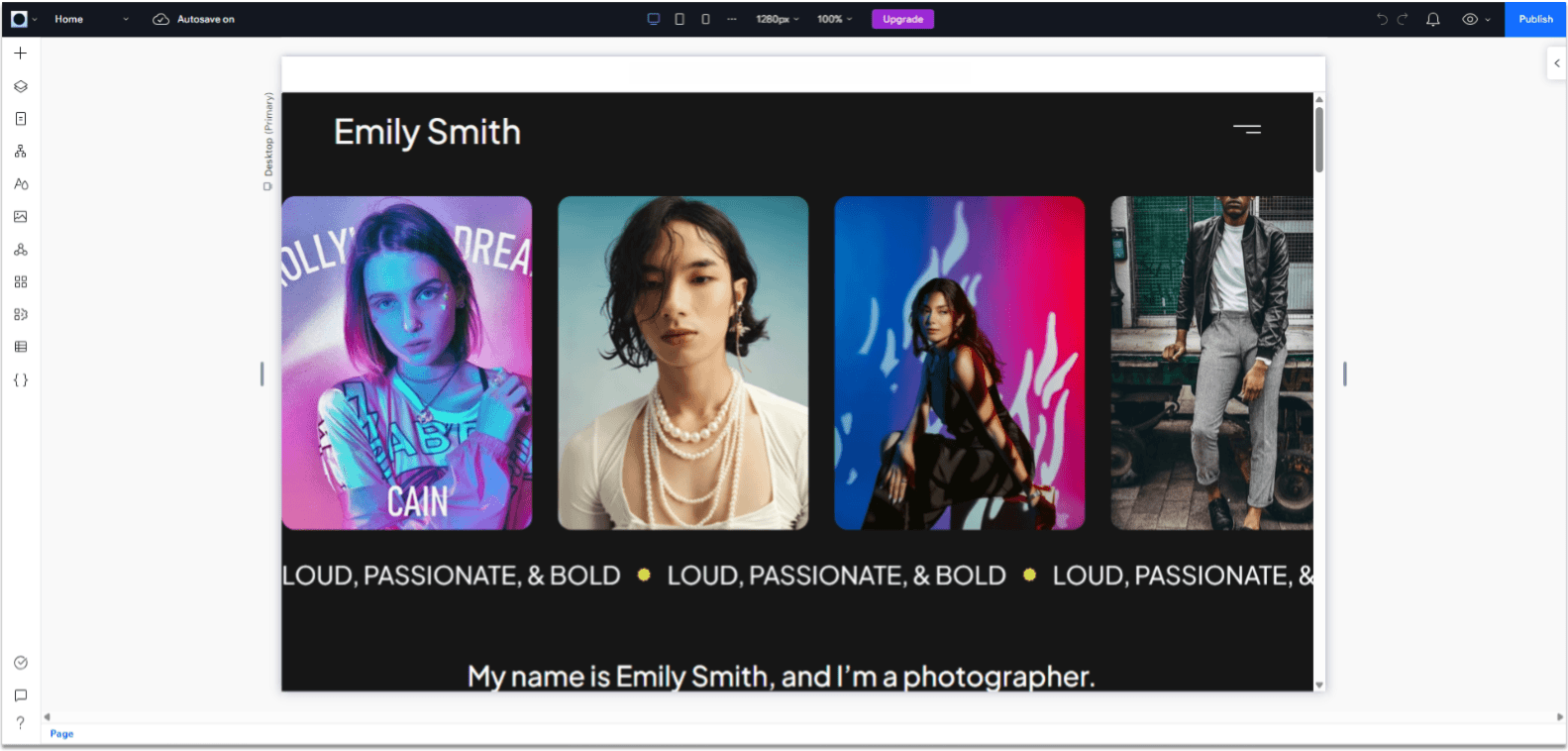The width and height of the screenshot is (1568, 751).
Task: Open the site checker checkmark icon
Action: pyautogui.click(x=20, y=663)
